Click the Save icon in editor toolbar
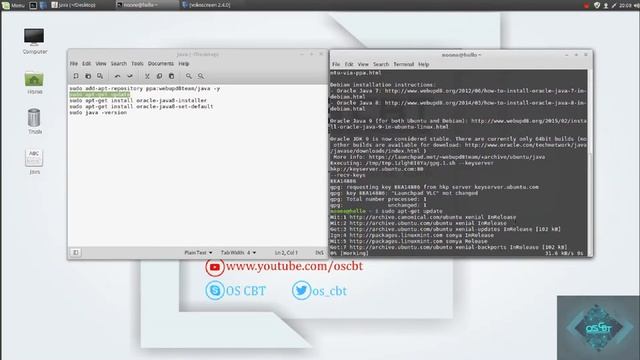The image size is (640, 360). point(100,76)
